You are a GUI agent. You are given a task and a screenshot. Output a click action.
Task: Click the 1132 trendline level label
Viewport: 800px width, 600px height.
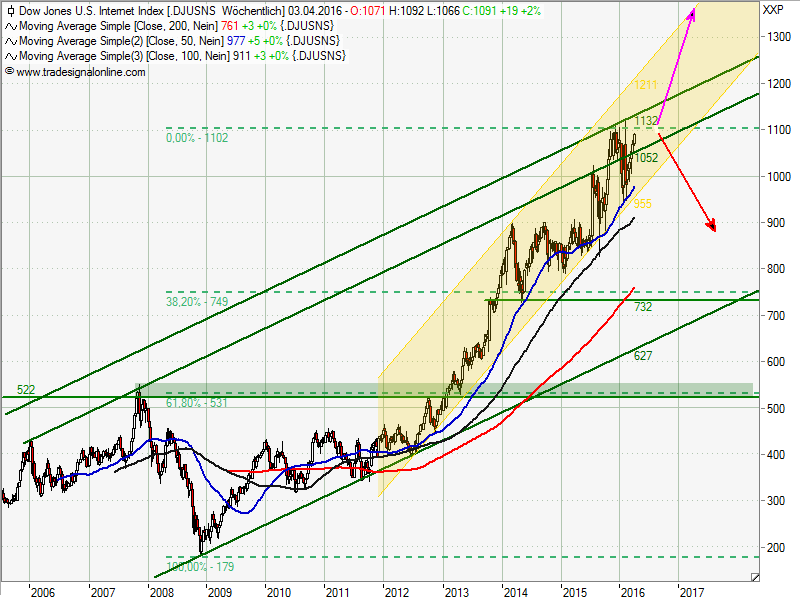click(x=646, y=121)
